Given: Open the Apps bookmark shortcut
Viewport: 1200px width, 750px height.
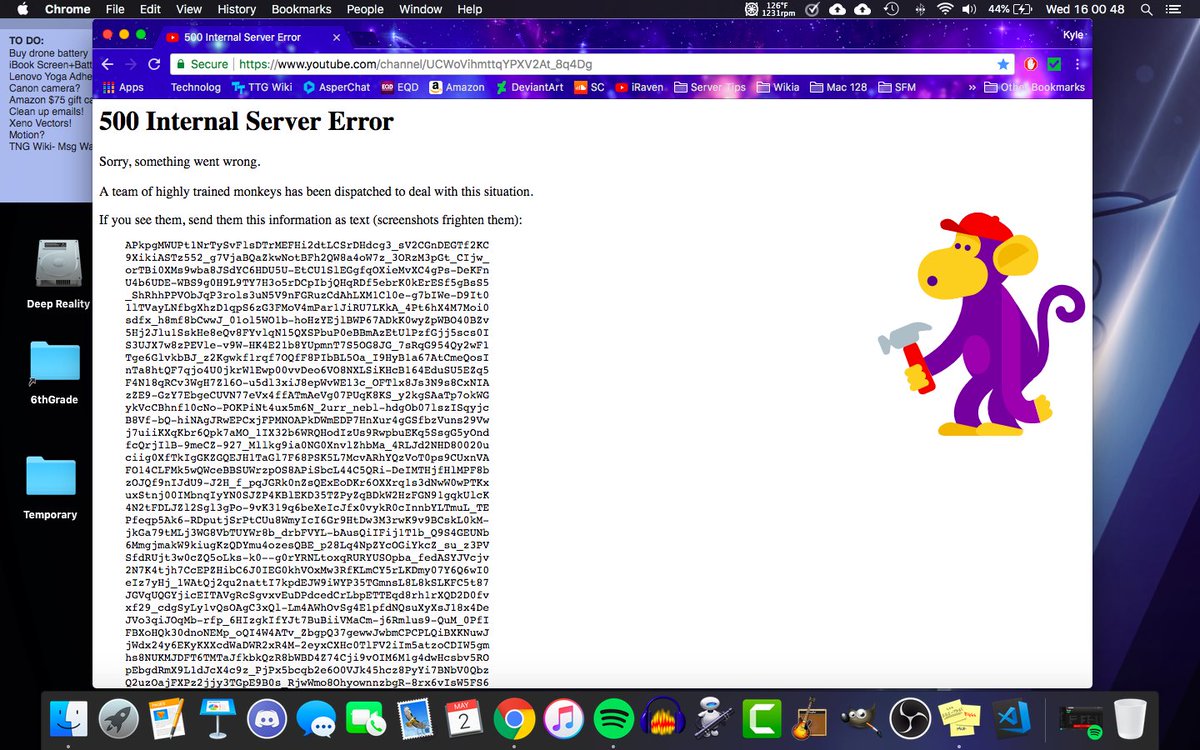Looking at the screenshot, I should click(x=123, y=87).
